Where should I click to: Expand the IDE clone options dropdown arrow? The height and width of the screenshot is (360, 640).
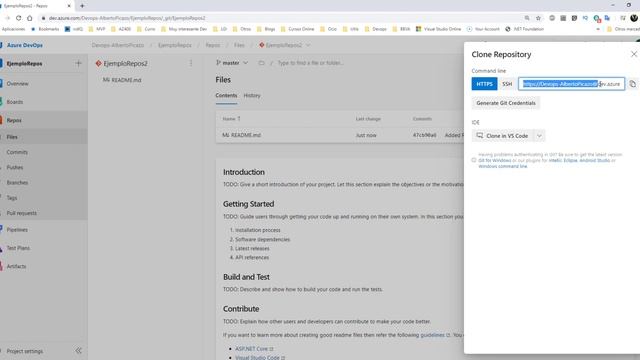click(539, 136)
